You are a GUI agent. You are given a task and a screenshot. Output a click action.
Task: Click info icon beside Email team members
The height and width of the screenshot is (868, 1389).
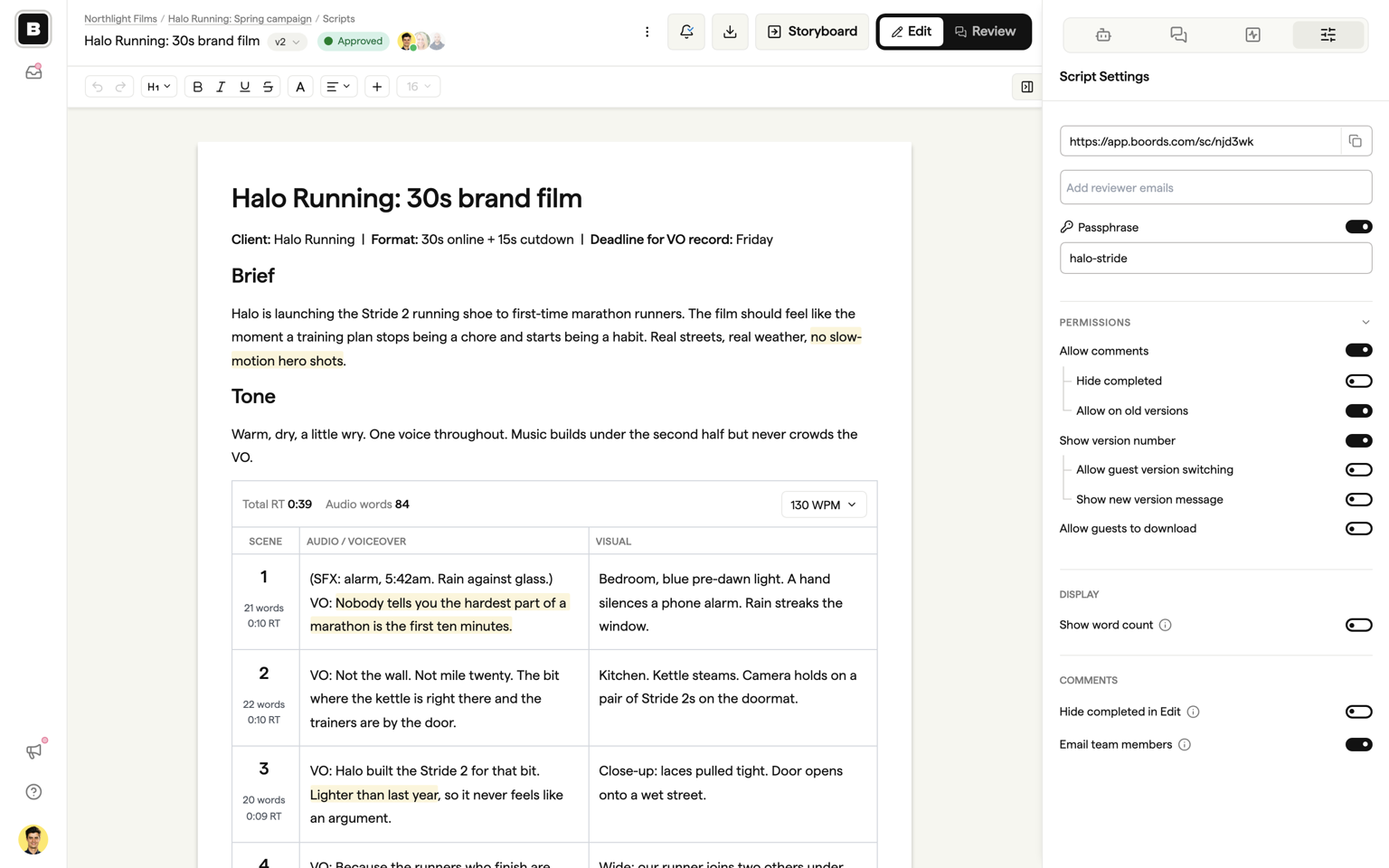(x=1185, y=745)
